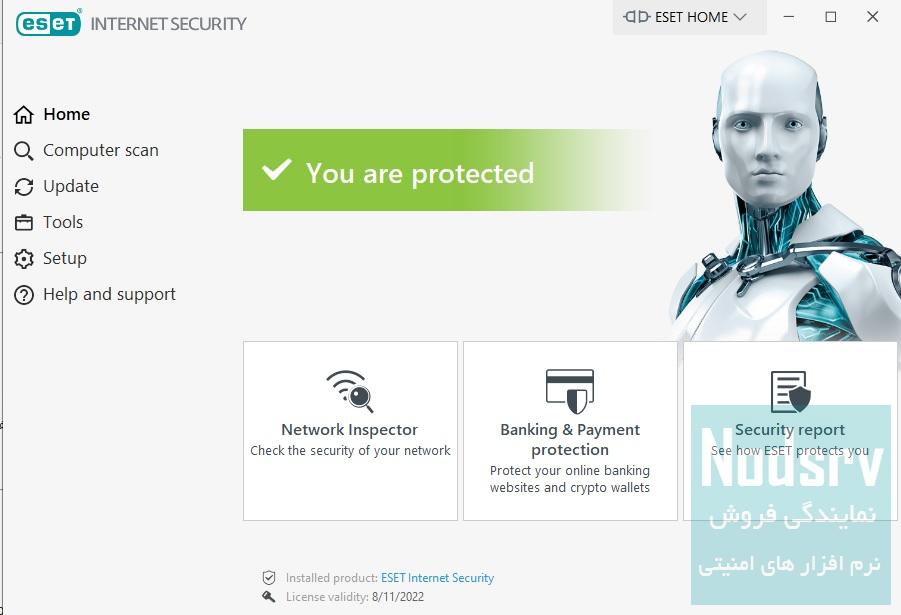The height and width of the screenshot is (615, 901).
Task: Click the Setup gear icon
Action: tap(24, 259)
